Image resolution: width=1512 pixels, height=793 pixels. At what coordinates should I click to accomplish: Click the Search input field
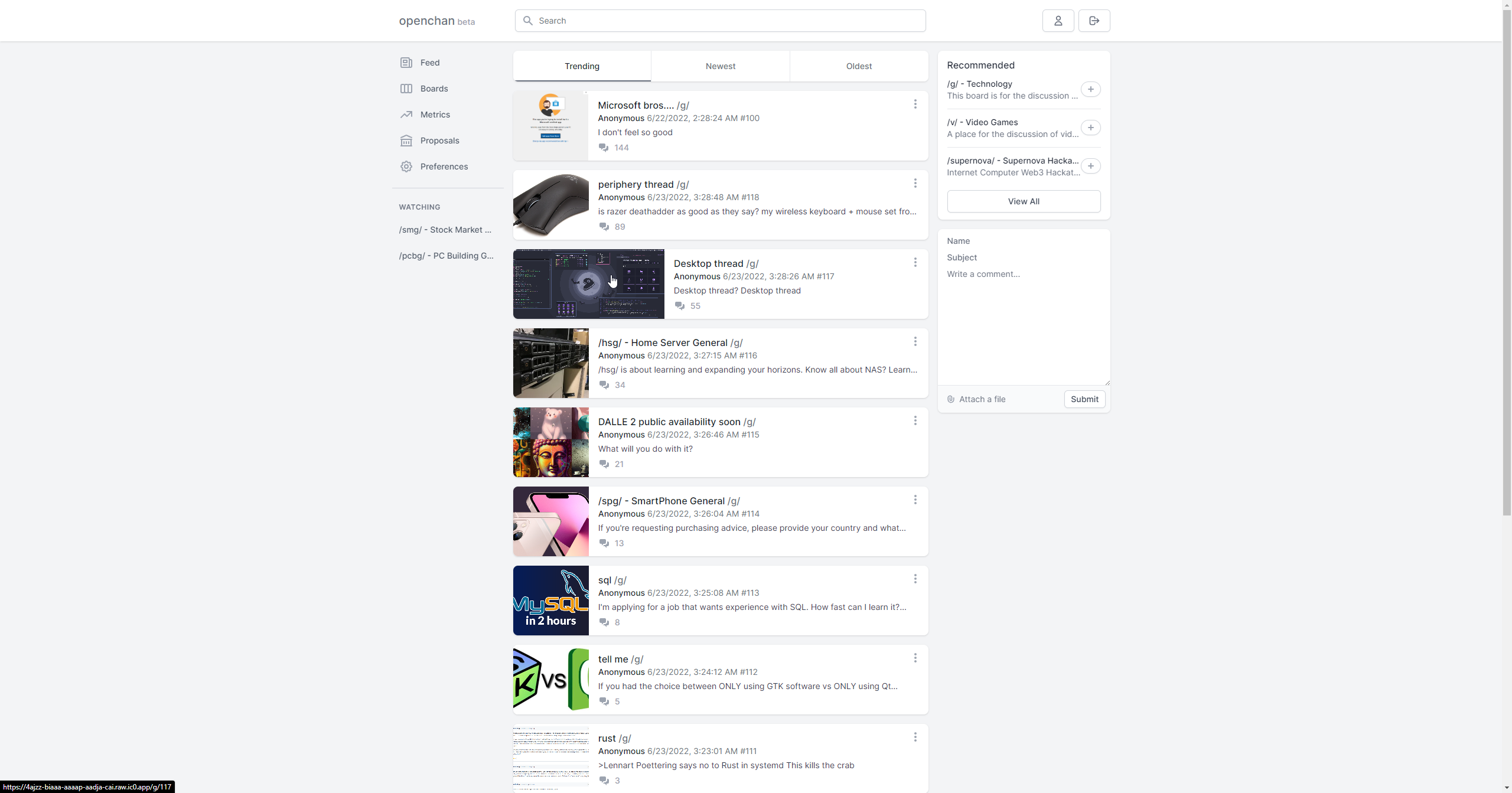(726, 21)
